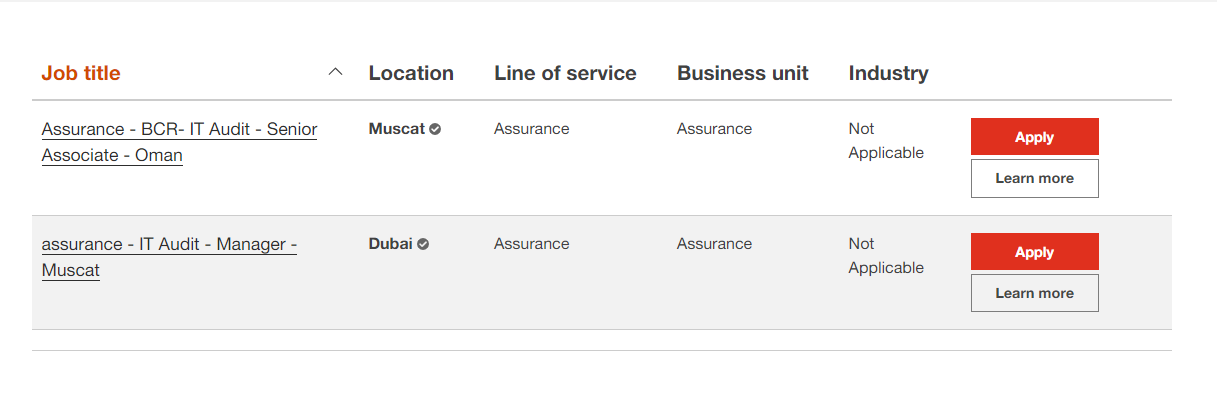Click the Muscat location text

click(397, 129)
